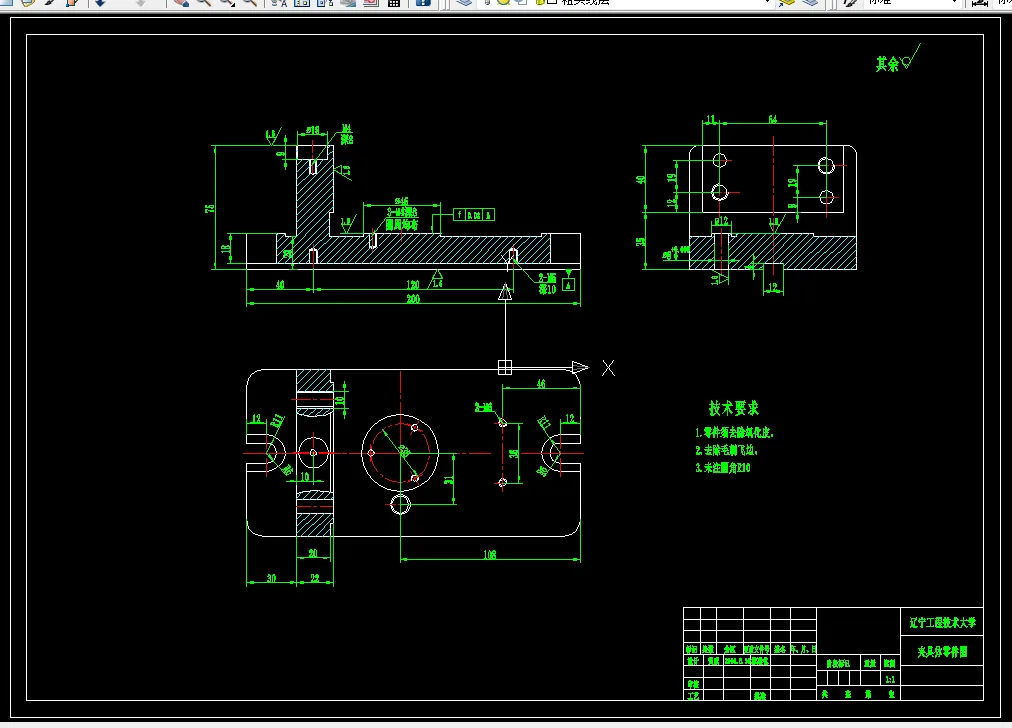Viewport: 1012px width, 728px height.
Task: Select technical note line 1 text
Action: pyautogui.click(x=734, y=432)
